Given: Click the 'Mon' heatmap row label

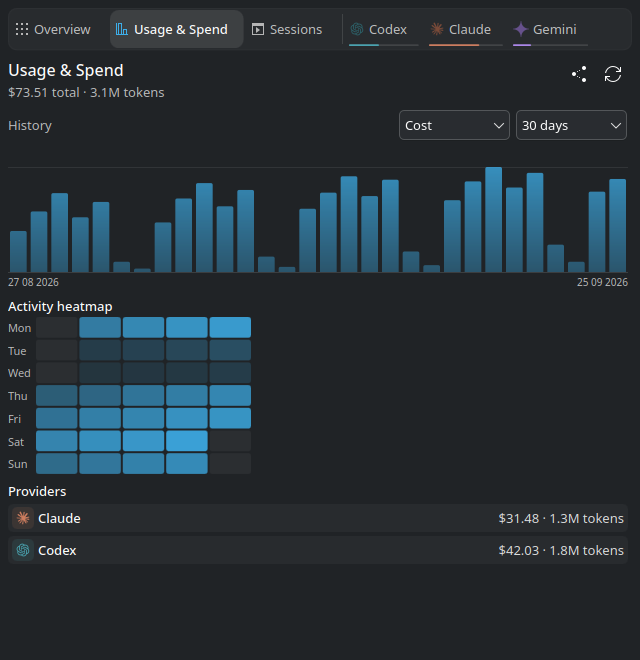Looking at the screenshot, I should (19, 328).
